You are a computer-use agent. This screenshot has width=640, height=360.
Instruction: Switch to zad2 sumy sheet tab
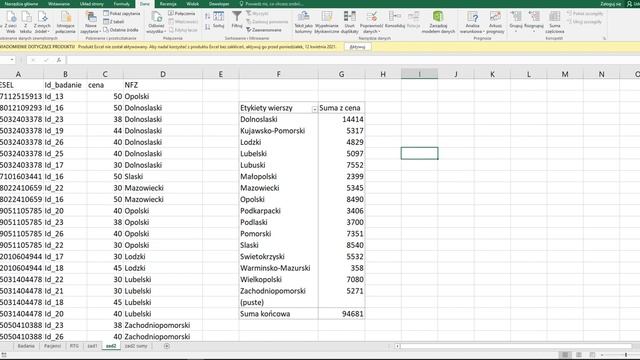pos(136,346)
